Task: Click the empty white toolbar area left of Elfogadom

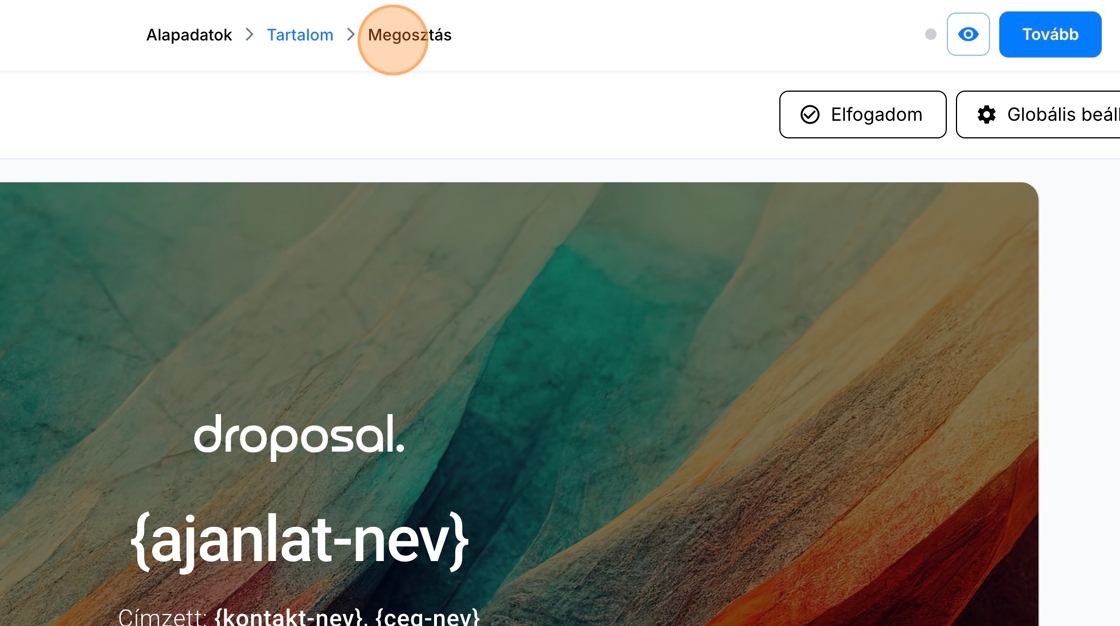Action: click(386, 114)
